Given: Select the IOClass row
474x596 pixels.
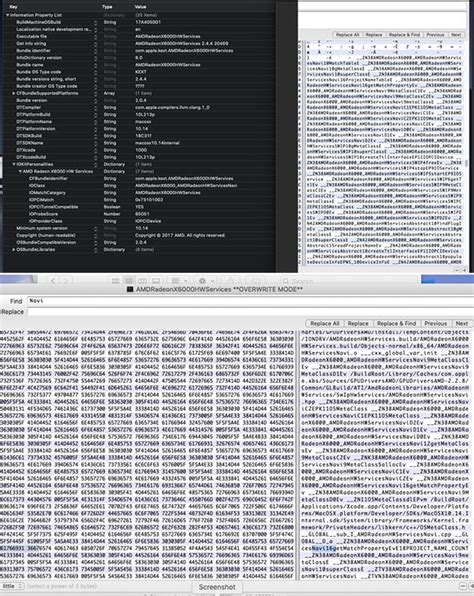Looking at the screenshot, I should click(140, 185).
